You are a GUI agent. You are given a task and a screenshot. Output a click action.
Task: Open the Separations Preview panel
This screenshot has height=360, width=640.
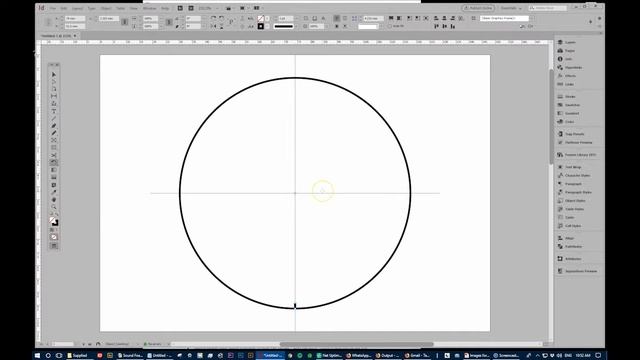tap(578, 271)
